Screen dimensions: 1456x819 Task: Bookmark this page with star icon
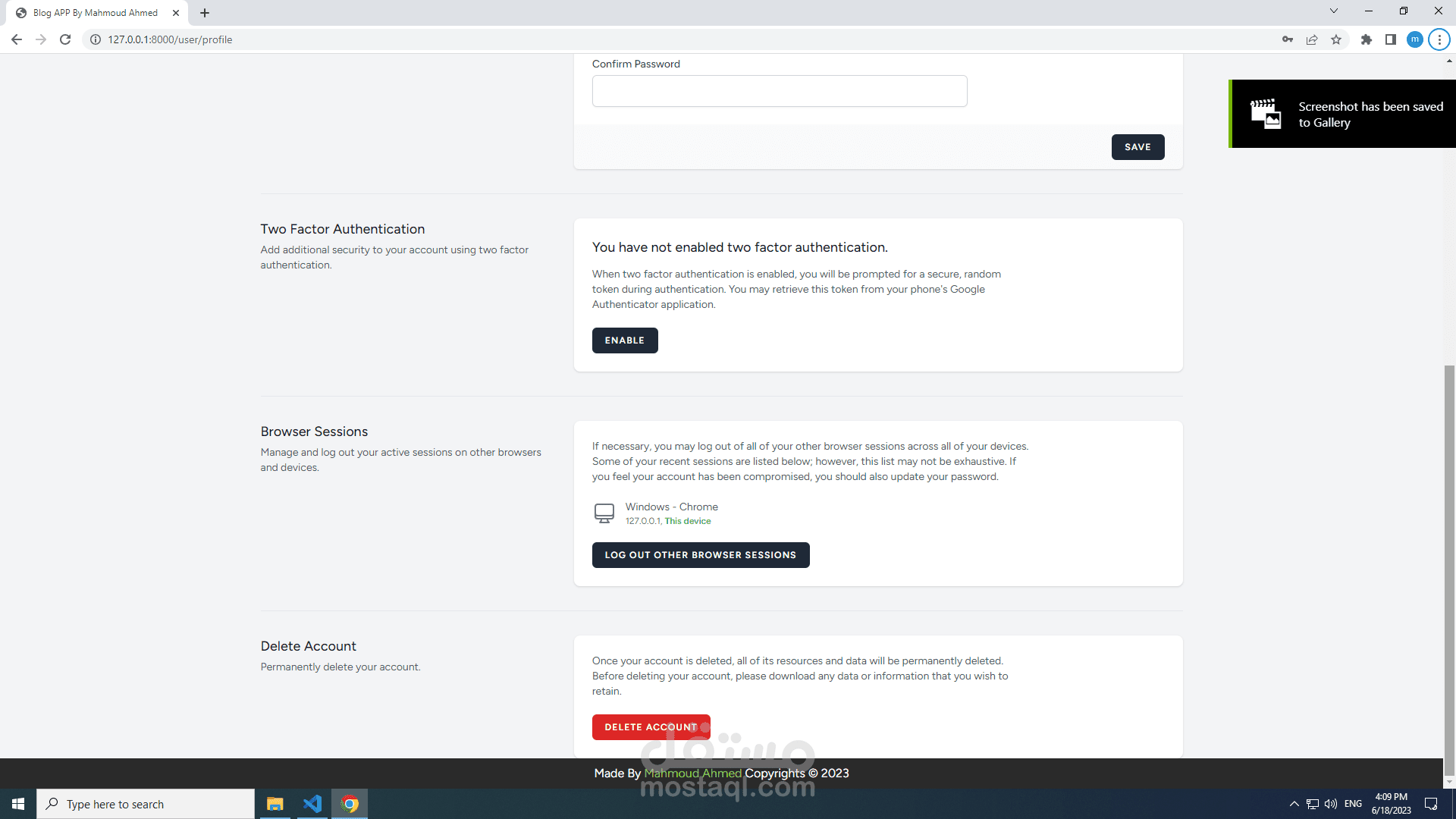pos(1336,39)
